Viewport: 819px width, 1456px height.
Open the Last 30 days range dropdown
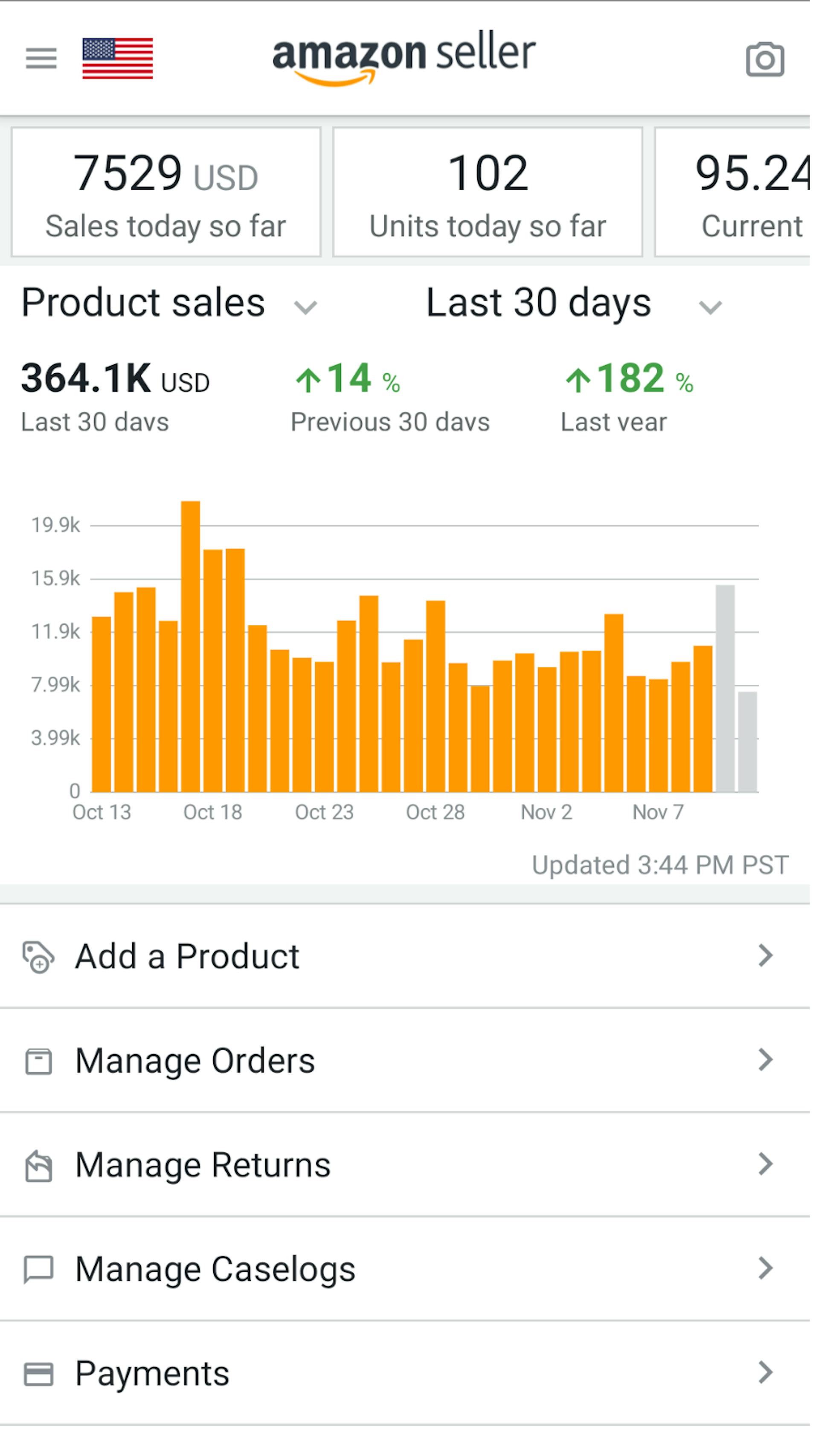tap(710, 307)
